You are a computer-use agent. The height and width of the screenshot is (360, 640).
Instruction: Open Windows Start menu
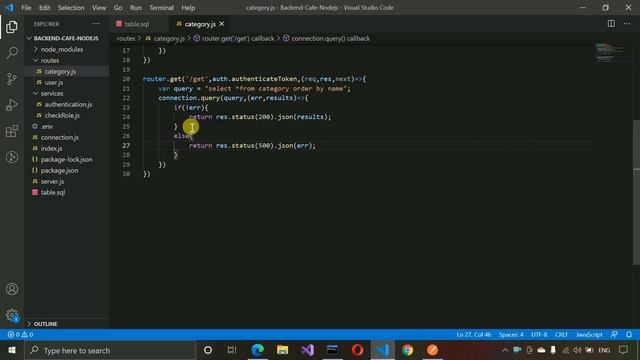(12, 350)
